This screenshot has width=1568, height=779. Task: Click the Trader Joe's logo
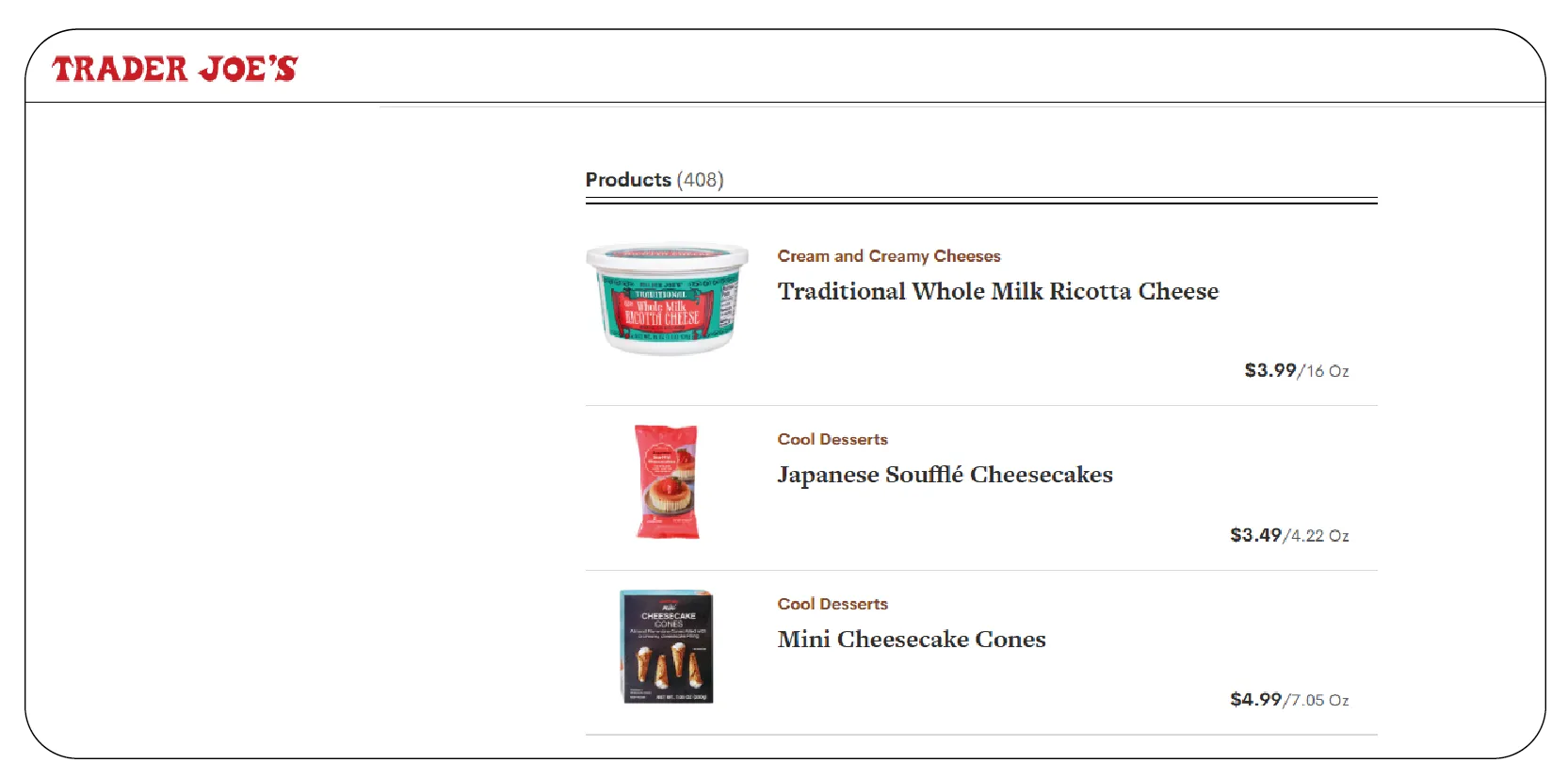pyautogui.click(x=174, y=69)
